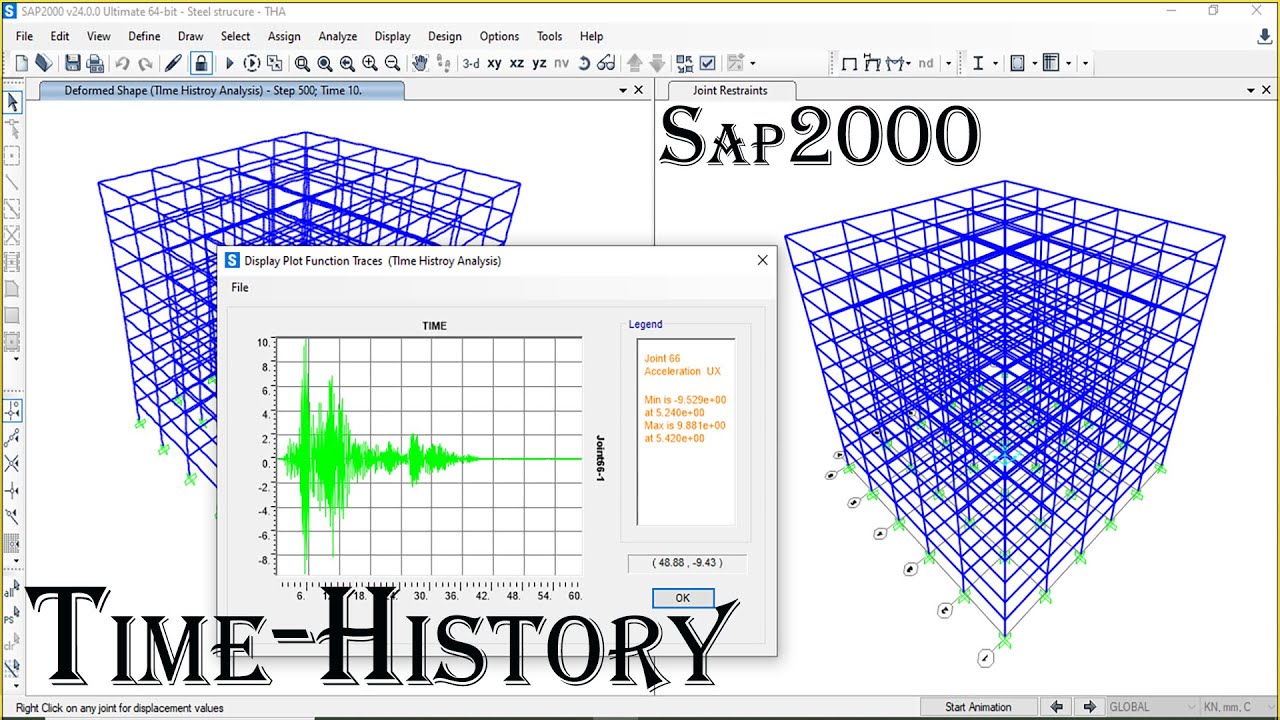Open the table display icon dropdown arrow

[1068, 63]
